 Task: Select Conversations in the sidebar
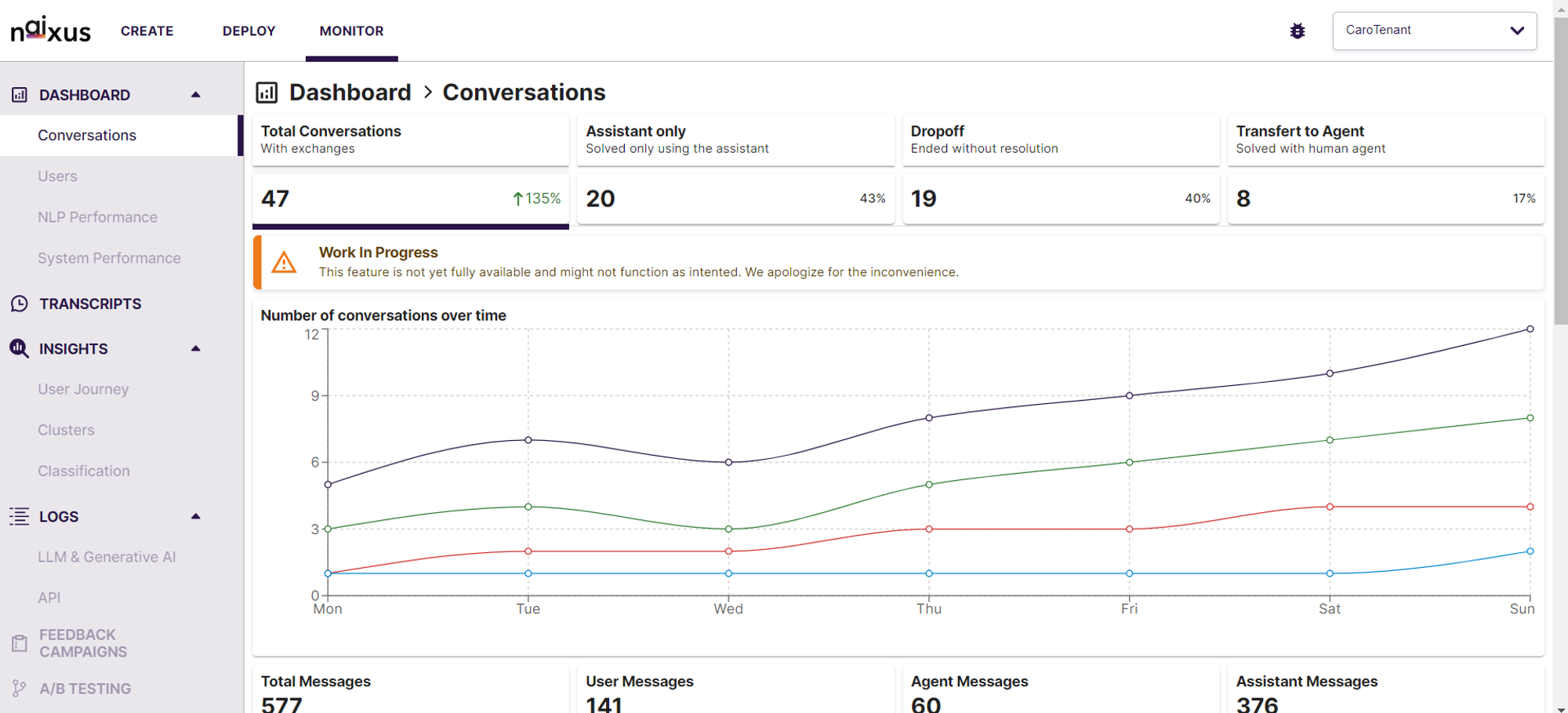(122, 136)
